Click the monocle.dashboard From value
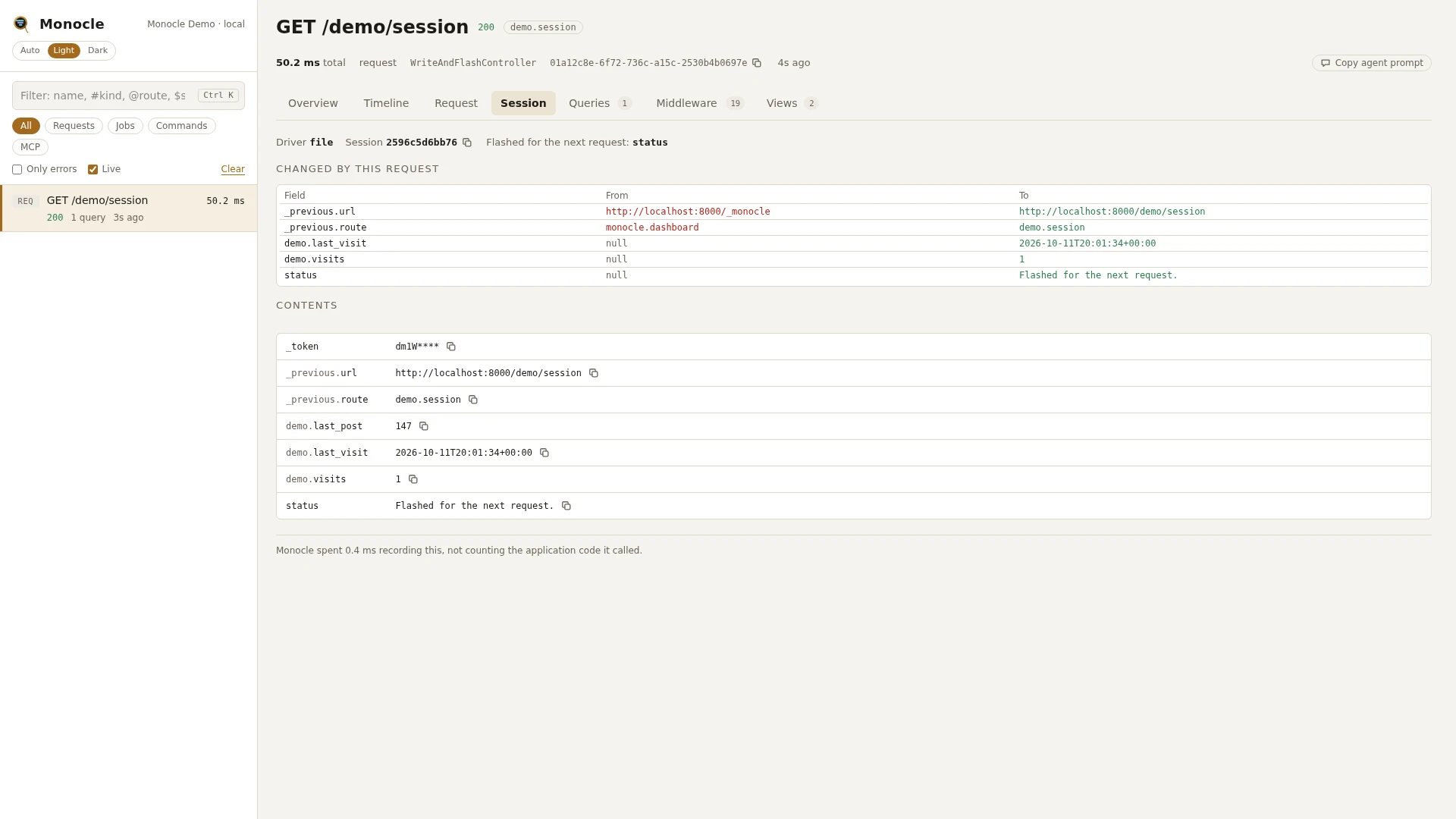Image resolution: width=1456 pixels, height=819 pixels. coord(652,227)
